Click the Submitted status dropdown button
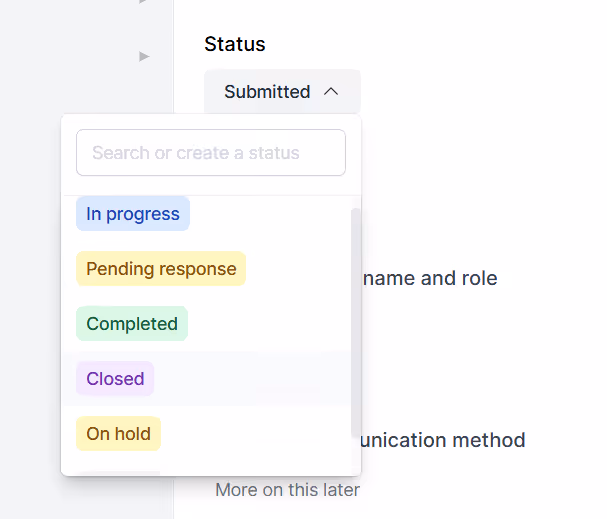This screenshot has width=607, height=519. click(x=282, y=92)
